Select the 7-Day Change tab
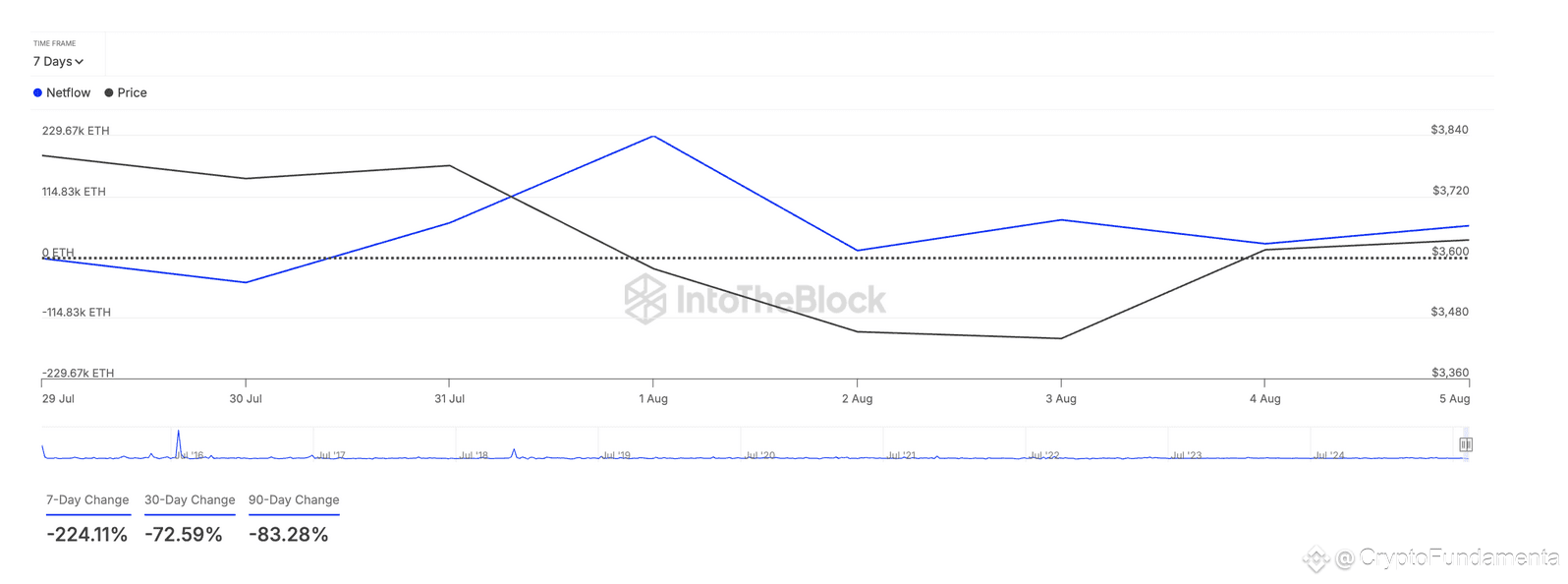The height and width of the screenshot is (584, 1568). coord(87,500)
